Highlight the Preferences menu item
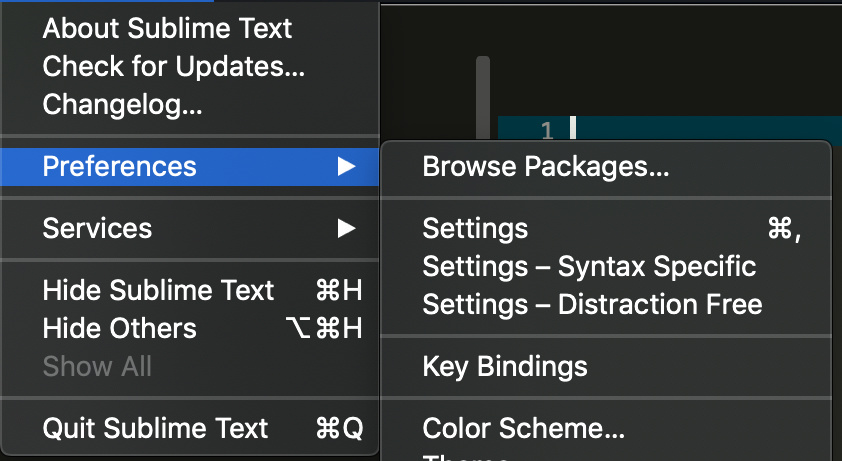 tap(120, 166)
